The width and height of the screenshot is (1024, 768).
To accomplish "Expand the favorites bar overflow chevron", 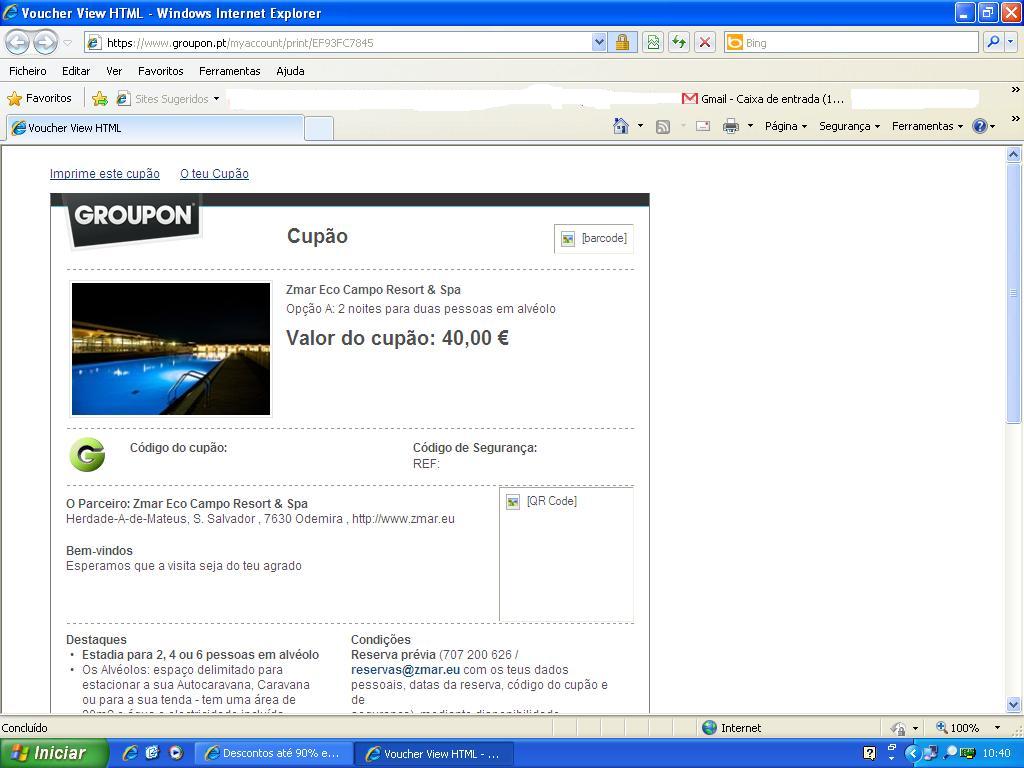I will (1016, 89).
